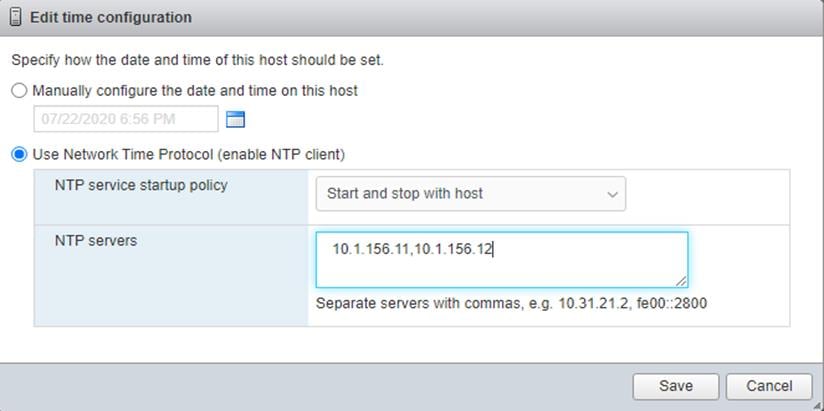Cancel the time configuration dialog

(x=769, y=386)
